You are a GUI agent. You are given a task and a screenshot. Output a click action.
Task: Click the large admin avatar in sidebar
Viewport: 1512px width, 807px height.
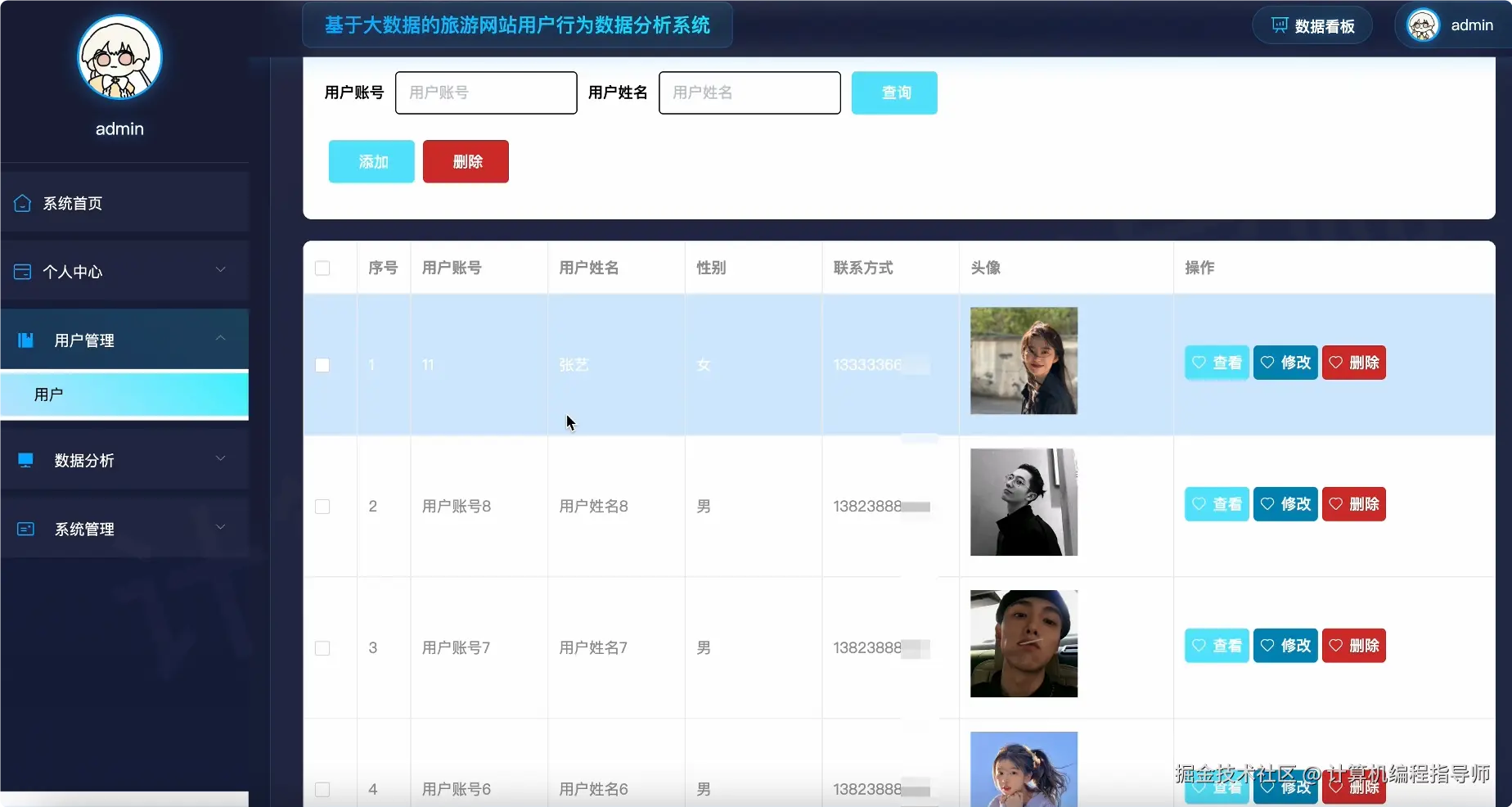click(x=119, y=57)
